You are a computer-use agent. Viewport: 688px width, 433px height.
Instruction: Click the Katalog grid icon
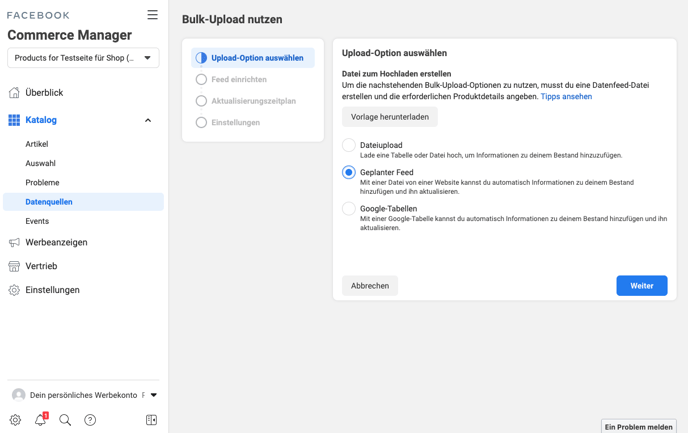point(14,120)
